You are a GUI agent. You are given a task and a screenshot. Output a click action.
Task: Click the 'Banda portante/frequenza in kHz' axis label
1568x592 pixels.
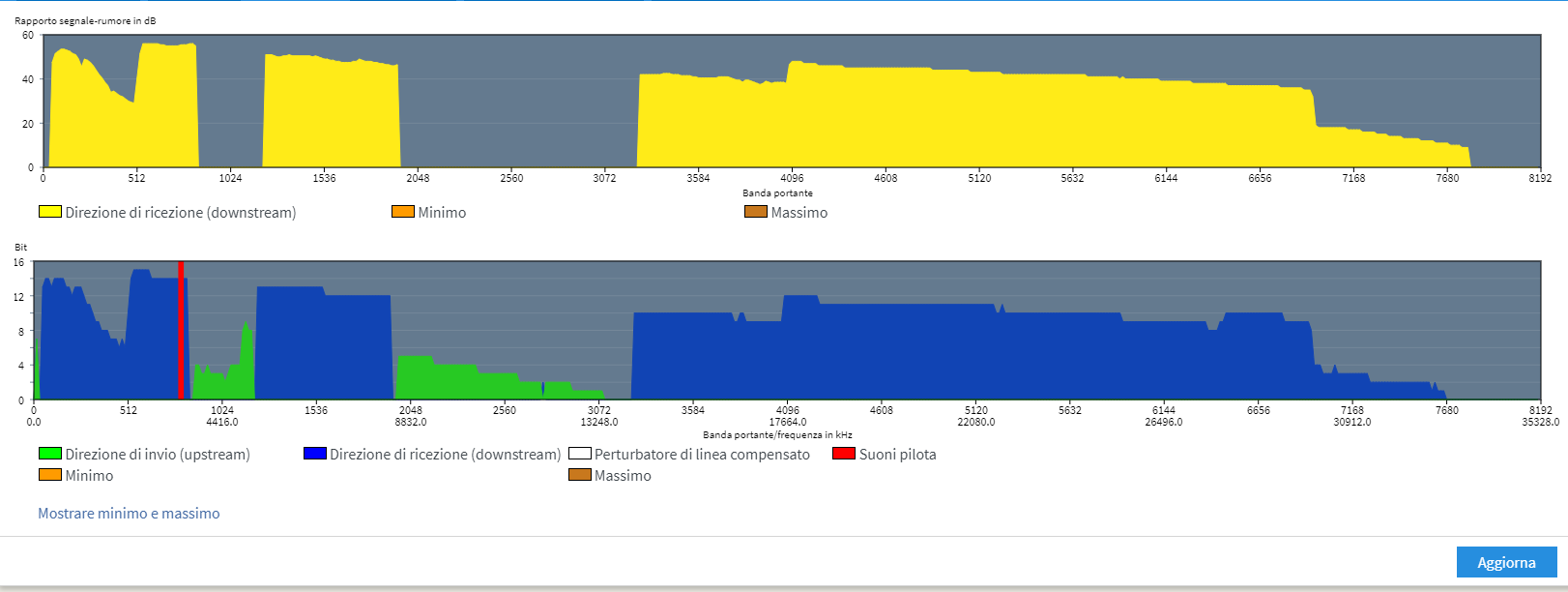pyautogui.click(x=777, y=435)
